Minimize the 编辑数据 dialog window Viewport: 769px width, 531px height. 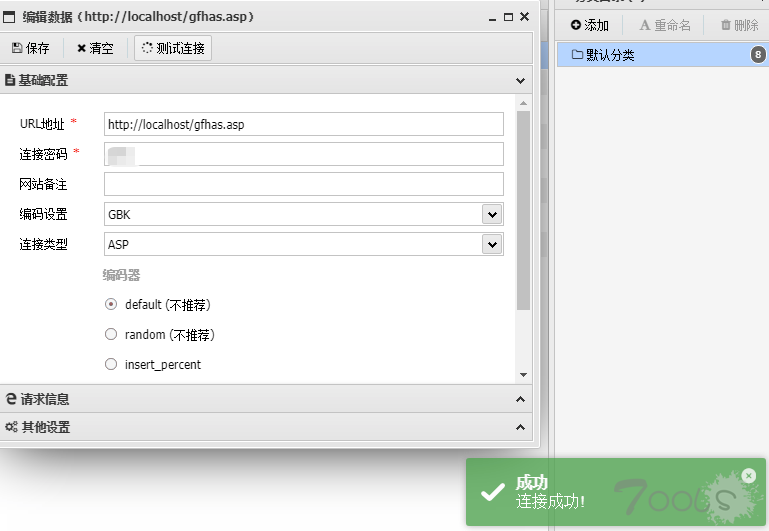[x=493, y=17]
